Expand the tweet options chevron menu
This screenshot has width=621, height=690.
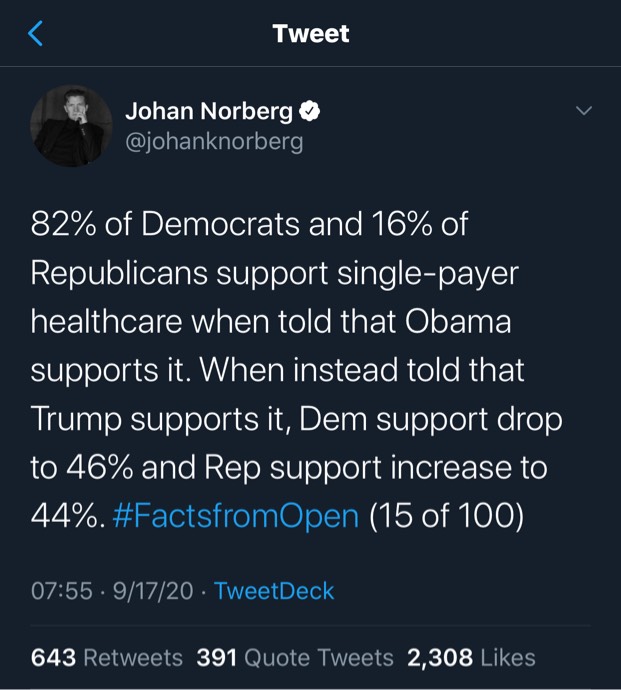584,110
